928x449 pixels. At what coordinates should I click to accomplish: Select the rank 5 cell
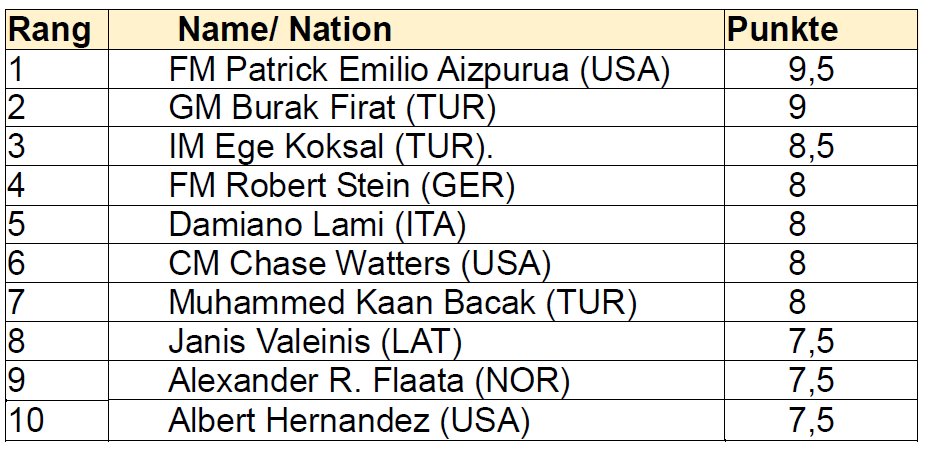click(14, 225)
